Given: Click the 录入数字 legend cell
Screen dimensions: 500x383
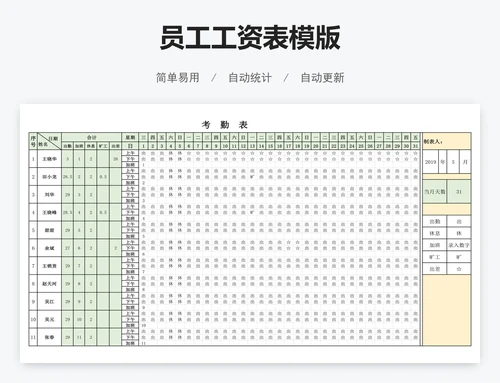Looking at the screenshot, I should click(459, 245).
